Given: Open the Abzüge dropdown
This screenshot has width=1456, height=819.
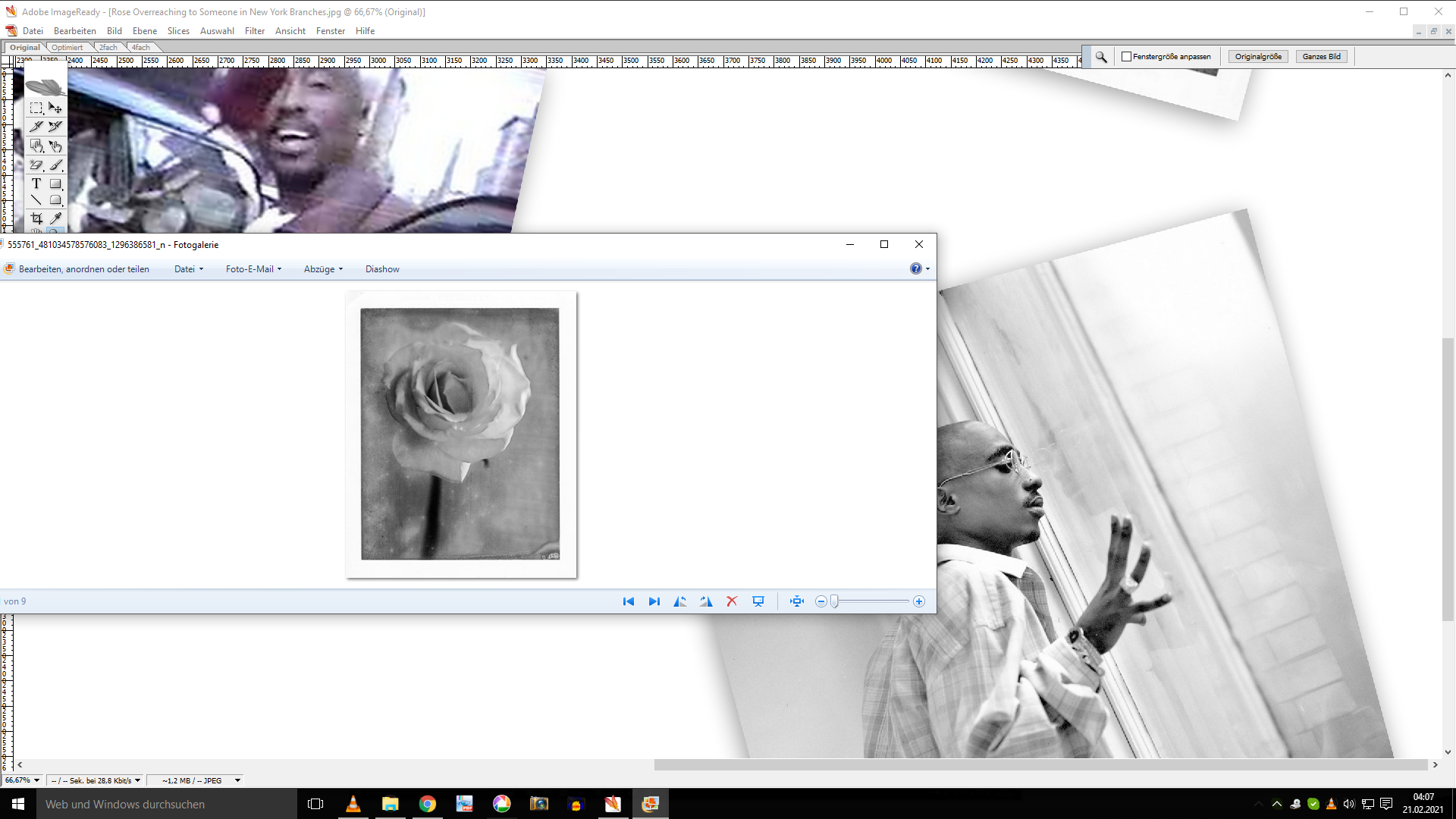Looking at the screenshot, I should (323, 269).
